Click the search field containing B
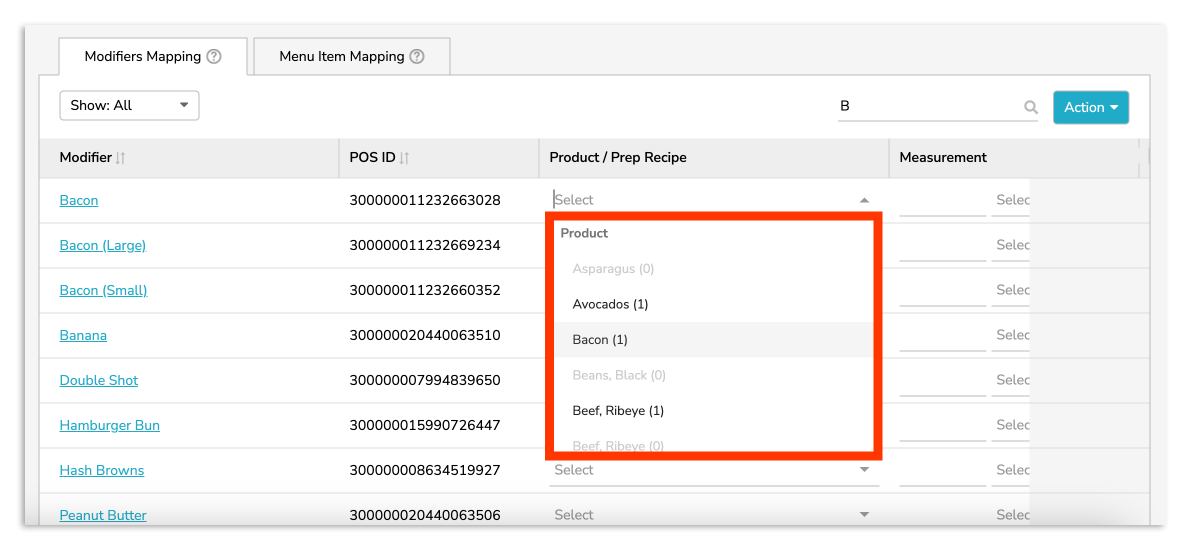Image resolution: width=1191 pixels, height=550 pixels. (x=925, y=107)
